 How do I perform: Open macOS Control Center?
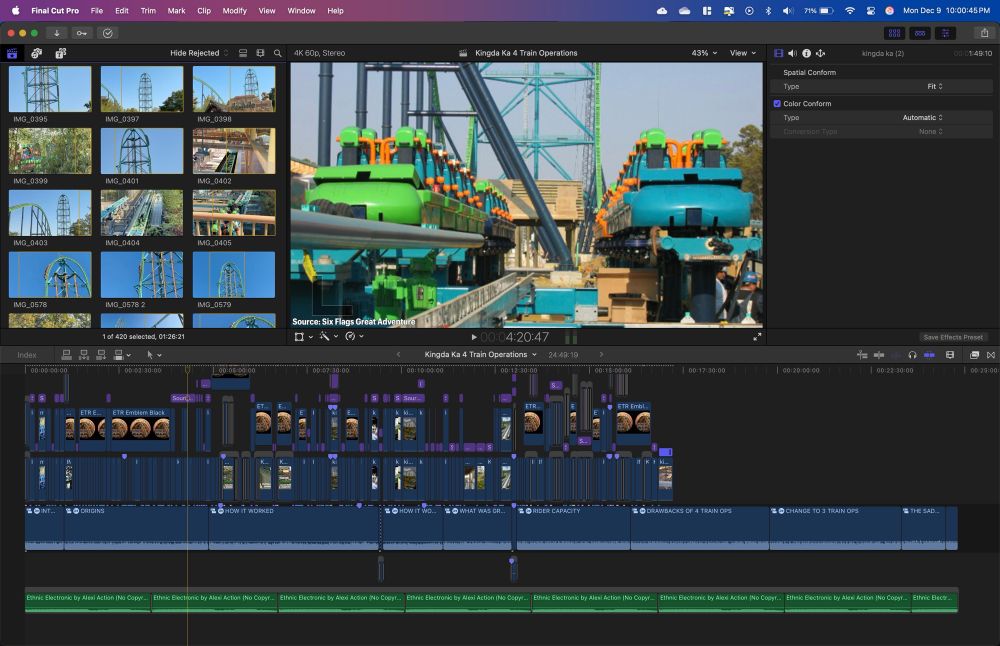pyautogui.click(x=871, y=11)
